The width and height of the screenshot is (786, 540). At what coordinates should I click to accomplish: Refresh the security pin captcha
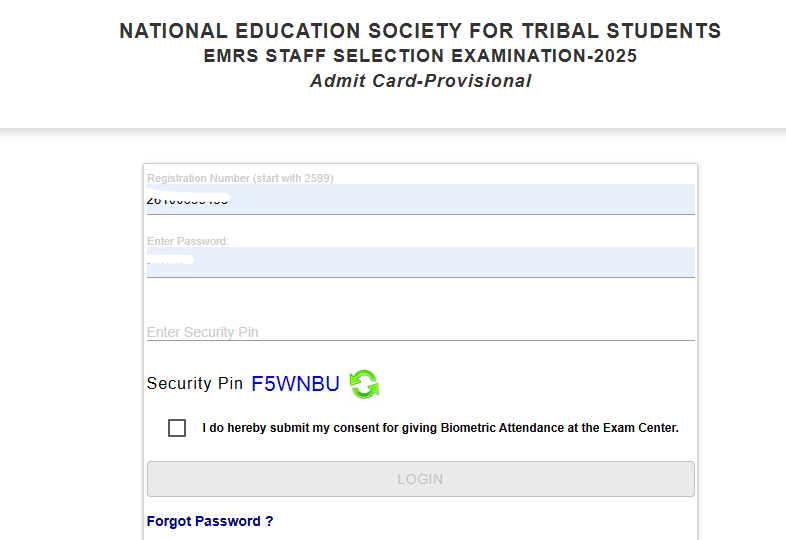click(364, 384)
